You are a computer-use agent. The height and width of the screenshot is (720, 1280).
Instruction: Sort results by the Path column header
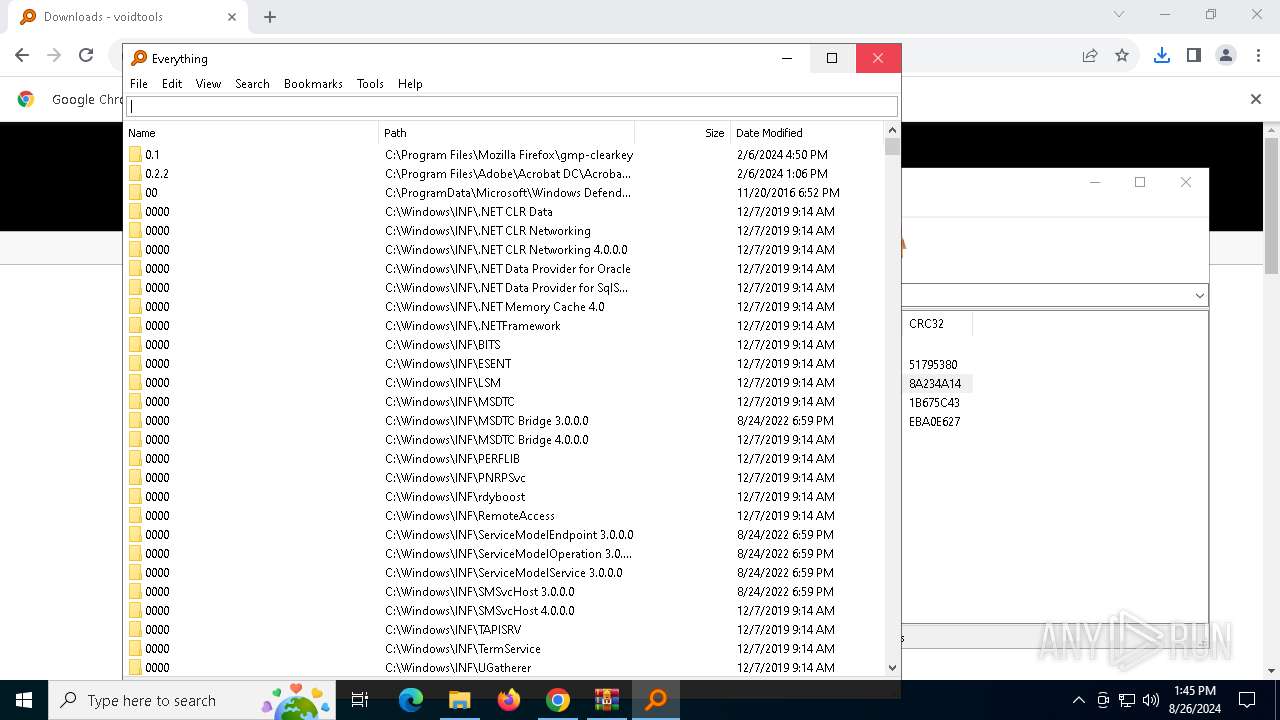506,133
